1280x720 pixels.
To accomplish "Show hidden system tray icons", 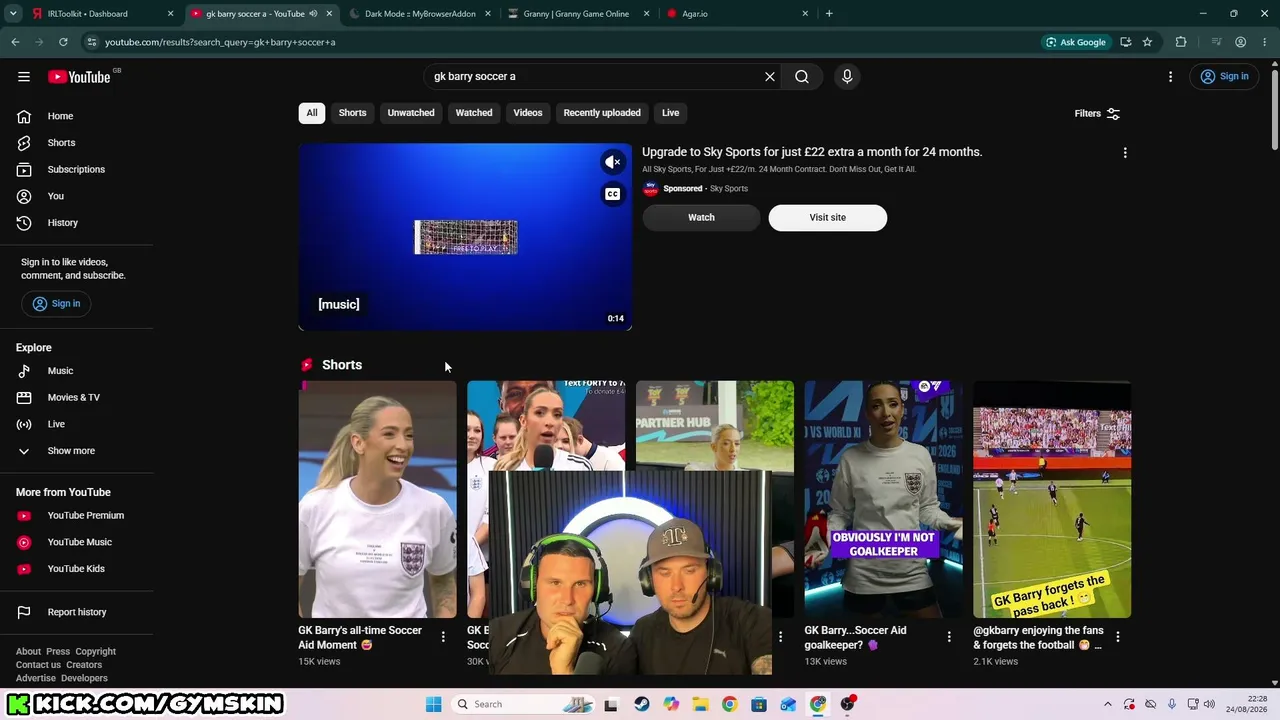I will [1107, 704].
